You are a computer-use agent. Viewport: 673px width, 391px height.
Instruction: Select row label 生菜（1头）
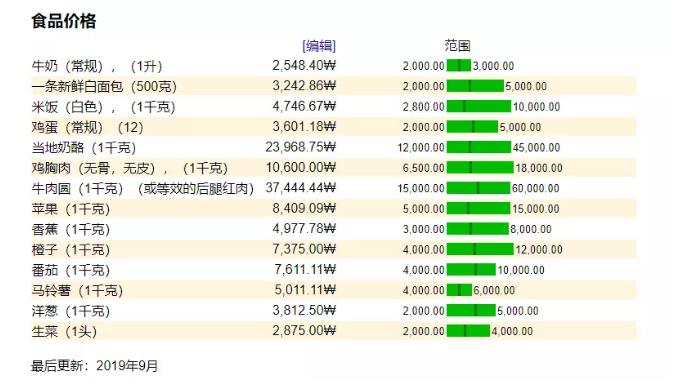pos(64,331)
